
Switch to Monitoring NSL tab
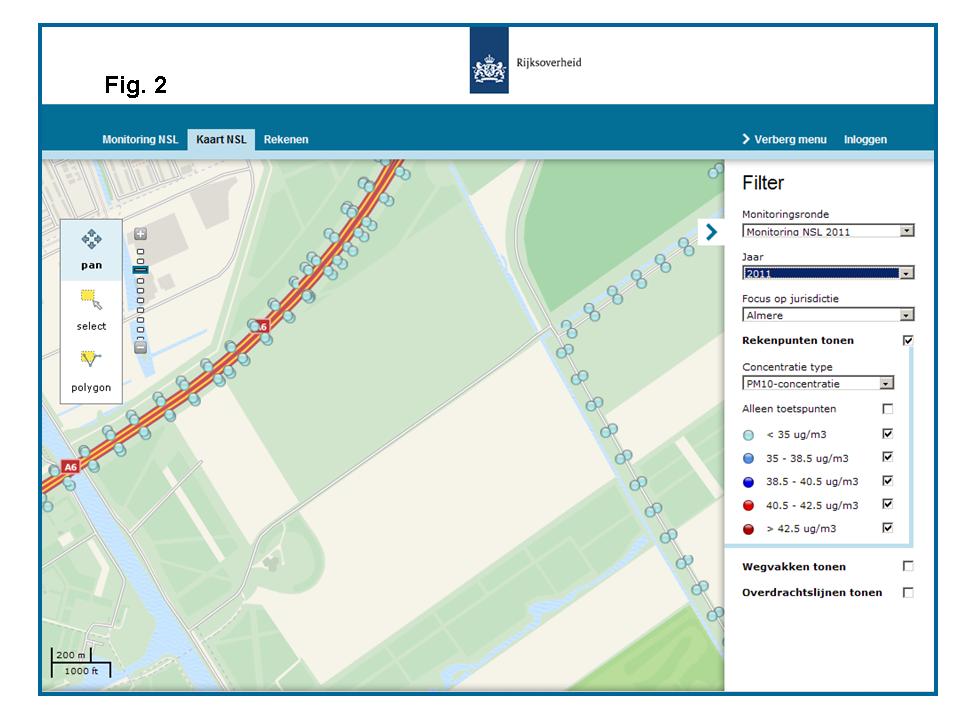click(140, 140)
